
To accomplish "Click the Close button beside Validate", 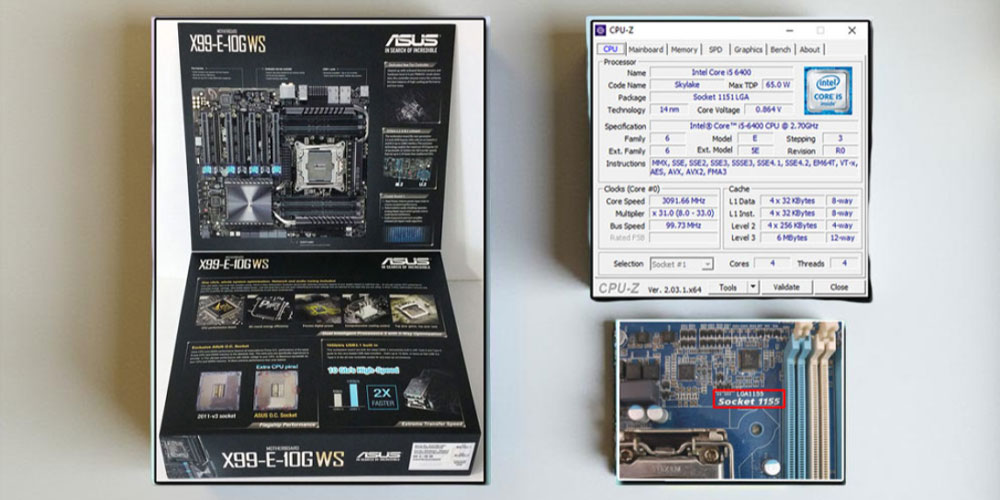I will (838, 287).
